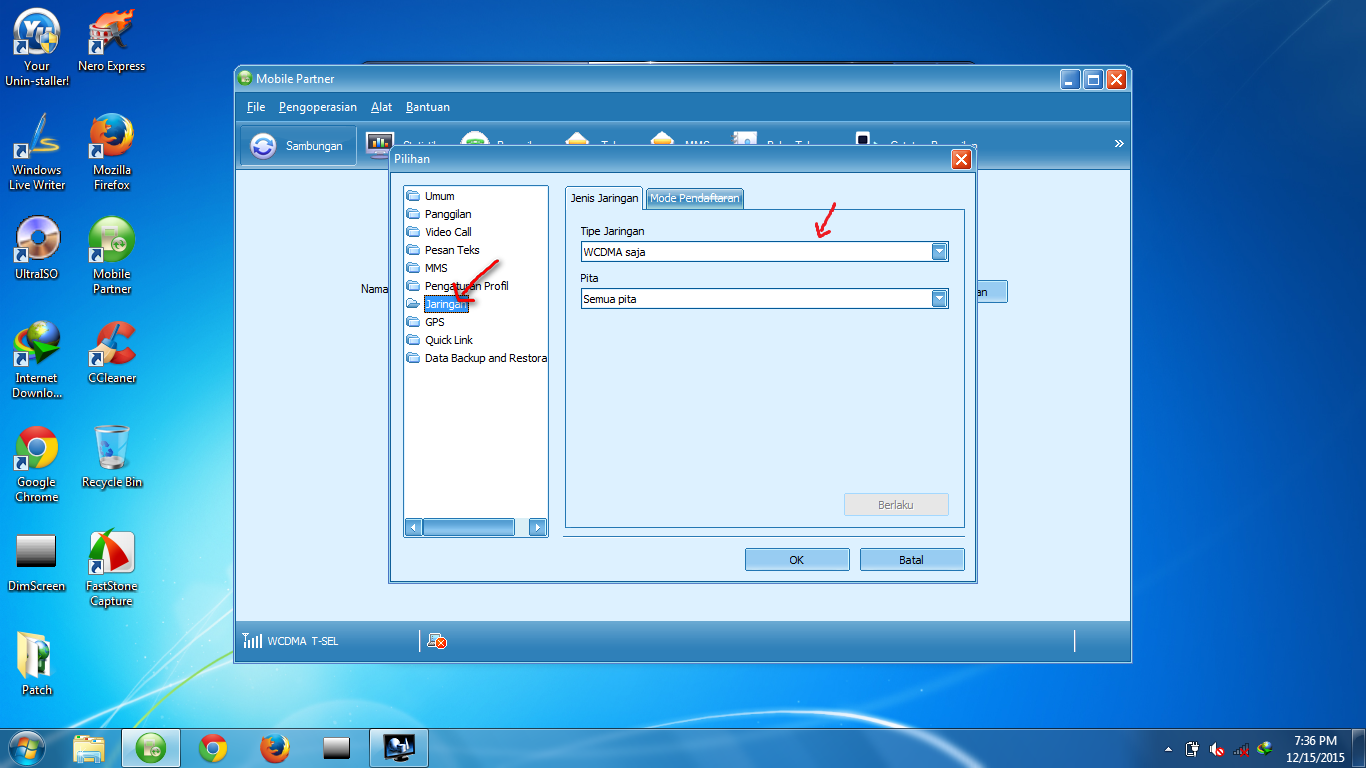
Task: Click the WCDMA saja combo box field
Action: point(764,252)
